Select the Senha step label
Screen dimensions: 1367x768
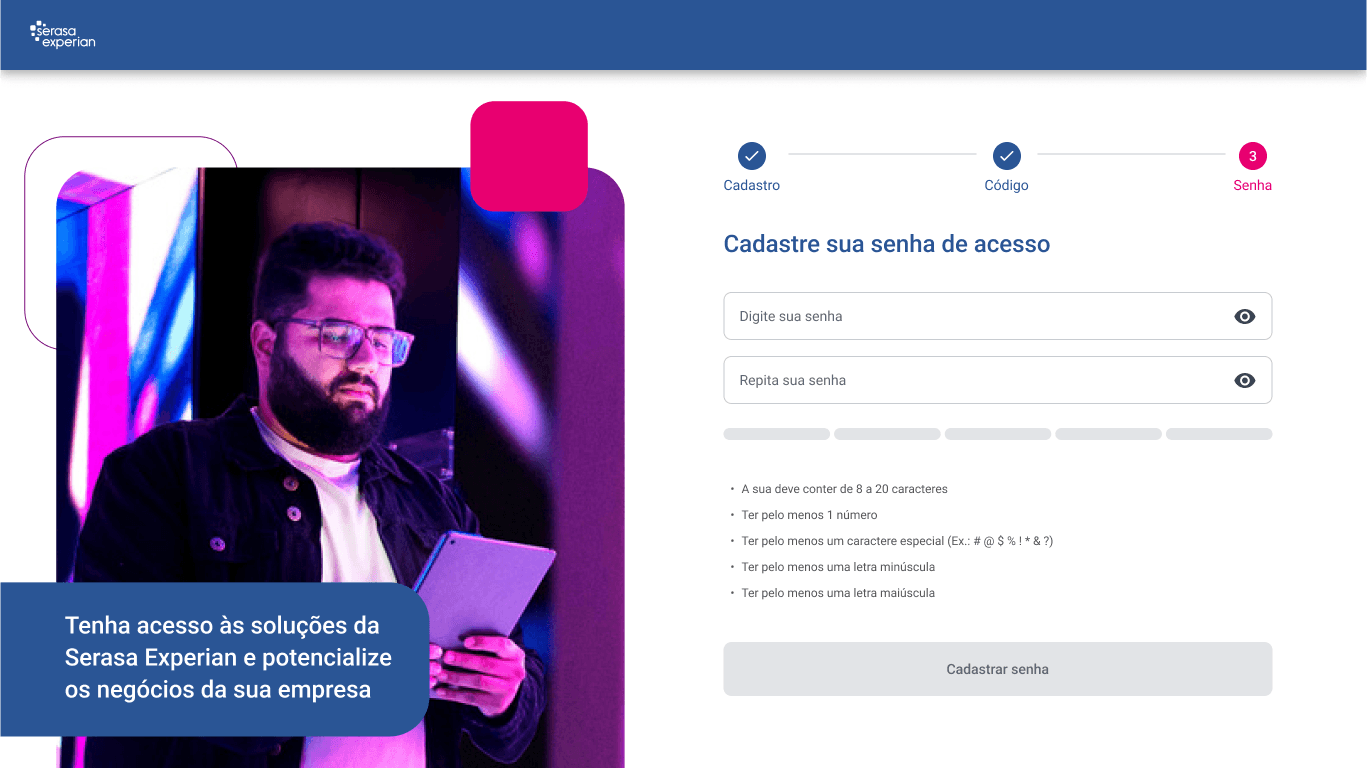coord(1253,186)
